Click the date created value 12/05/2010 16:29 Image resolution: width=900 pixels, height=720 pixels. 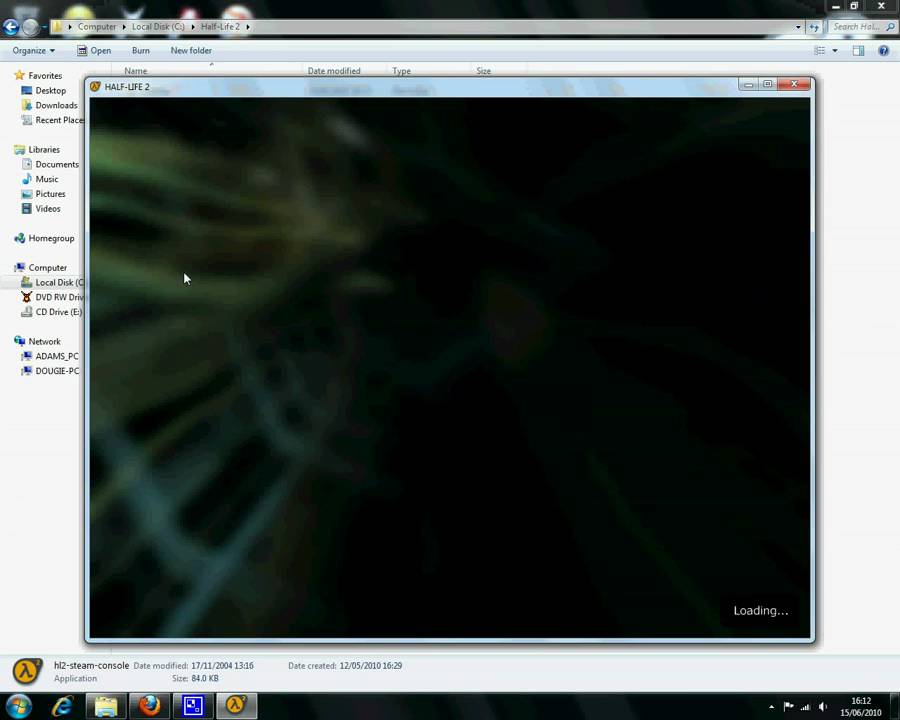(x=370, y=666)
